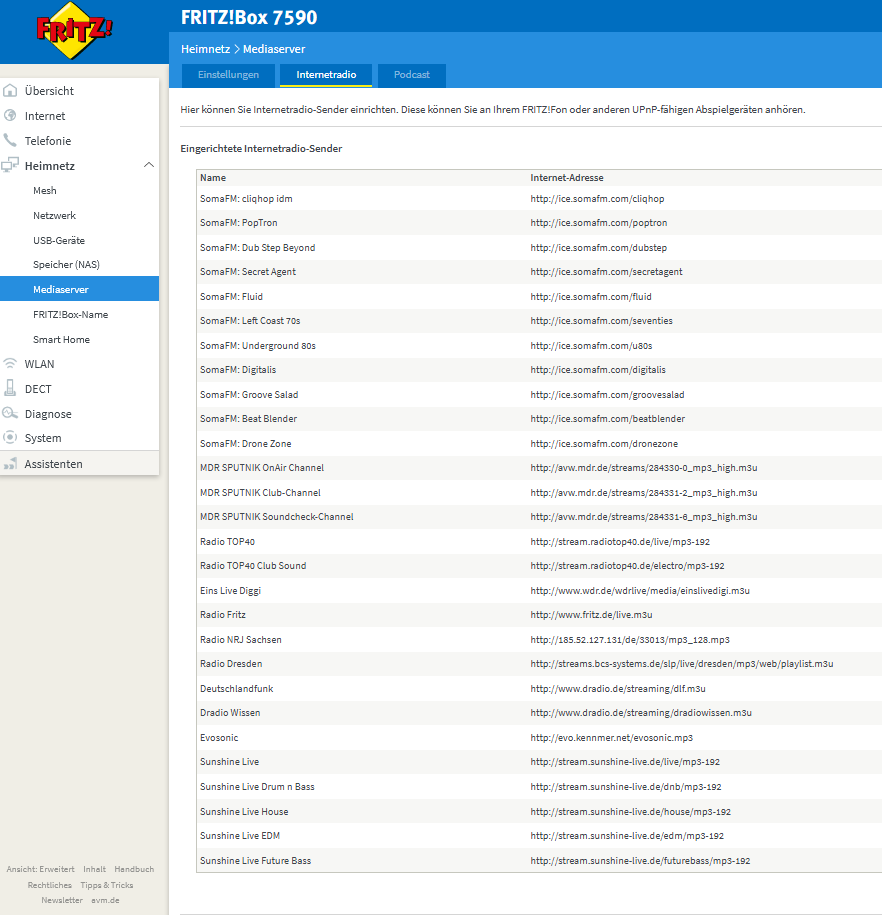Screen dimensions: 882x915
Task: Select Evosonic station name
Action: point(219,738)
